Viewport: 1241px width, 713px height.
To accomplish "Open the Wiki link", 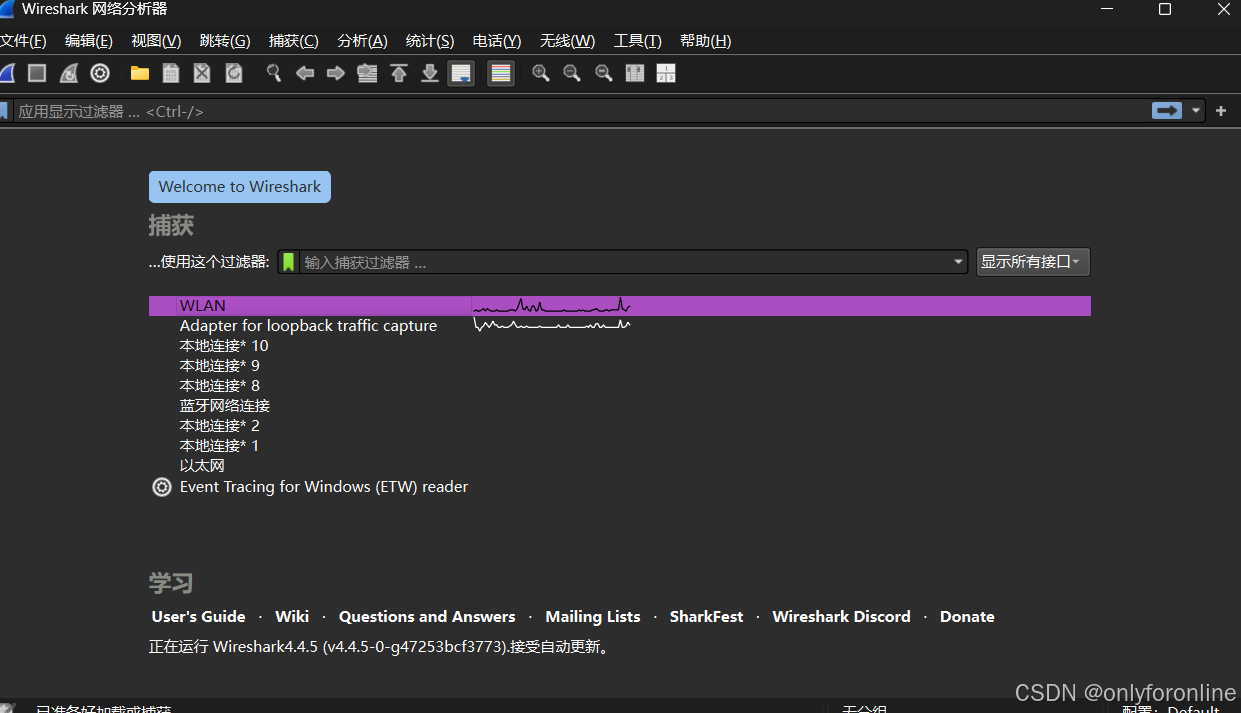I will [x=292, y=617].
